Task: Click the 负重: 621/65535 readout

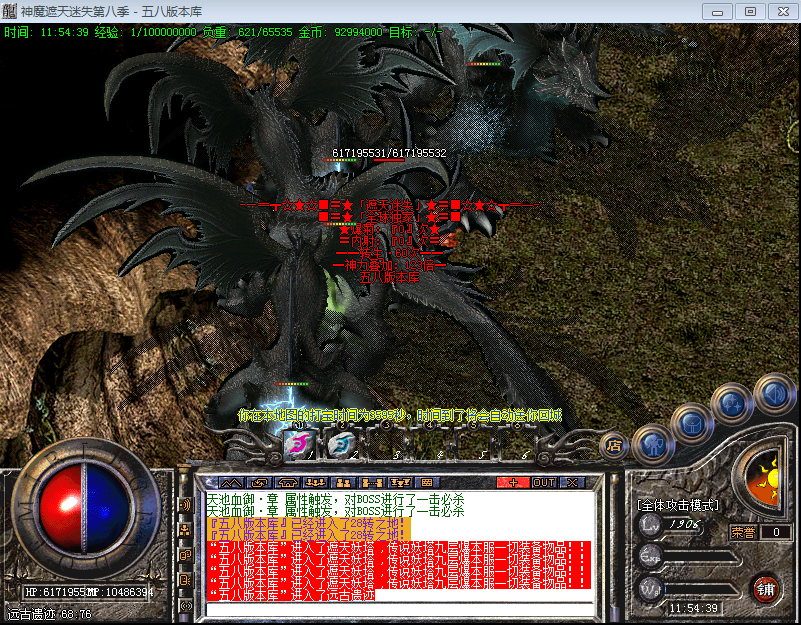Action: 247,32
